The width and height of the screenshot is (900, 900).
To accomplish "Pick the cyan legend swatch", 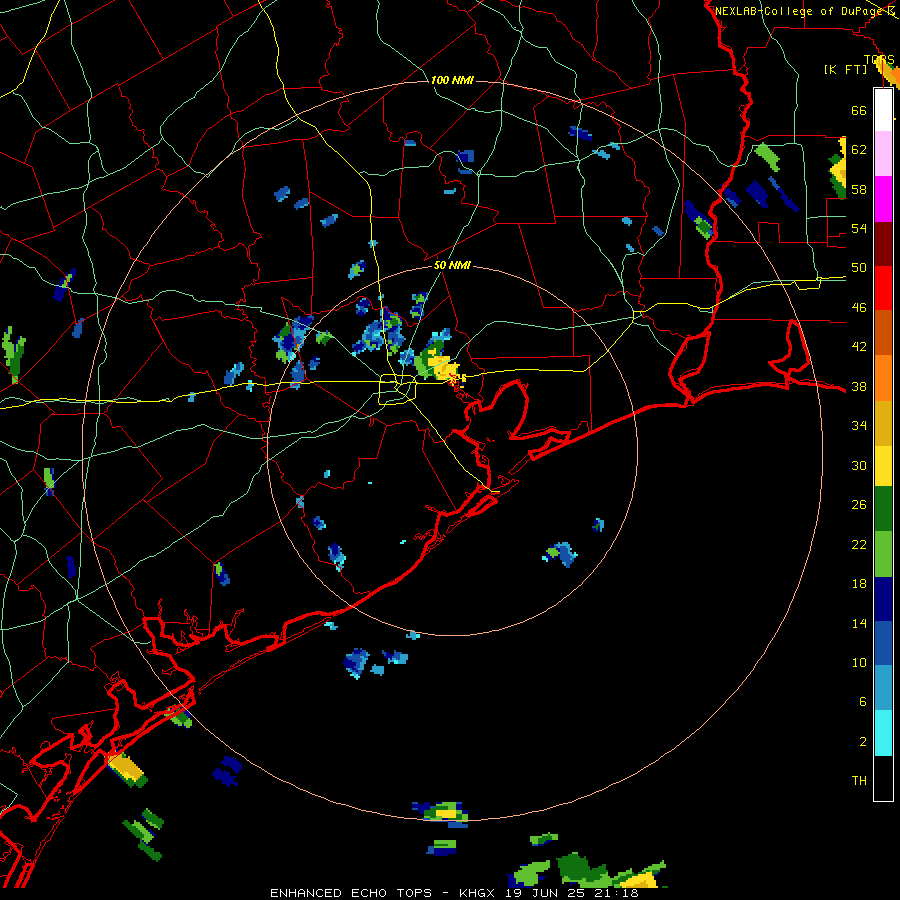I will [x=883, y=733].
